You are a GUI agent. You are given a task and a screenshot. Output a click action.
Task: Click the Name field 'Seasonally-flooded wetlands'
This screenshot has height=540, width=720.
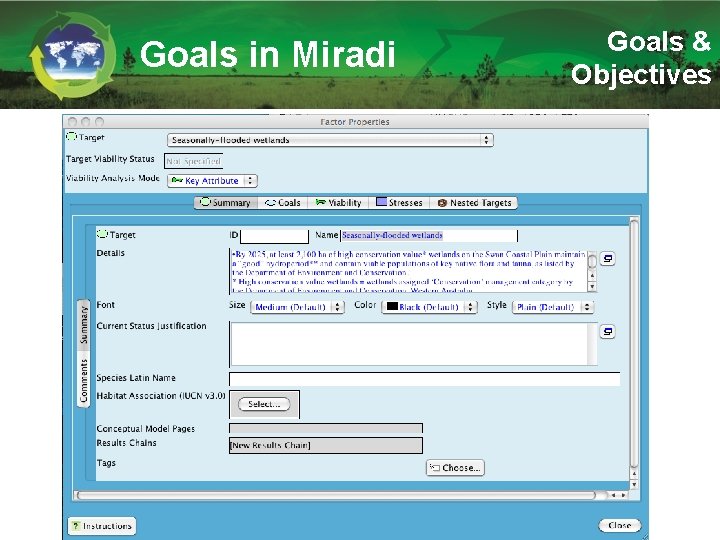click(x=429, y=236)
